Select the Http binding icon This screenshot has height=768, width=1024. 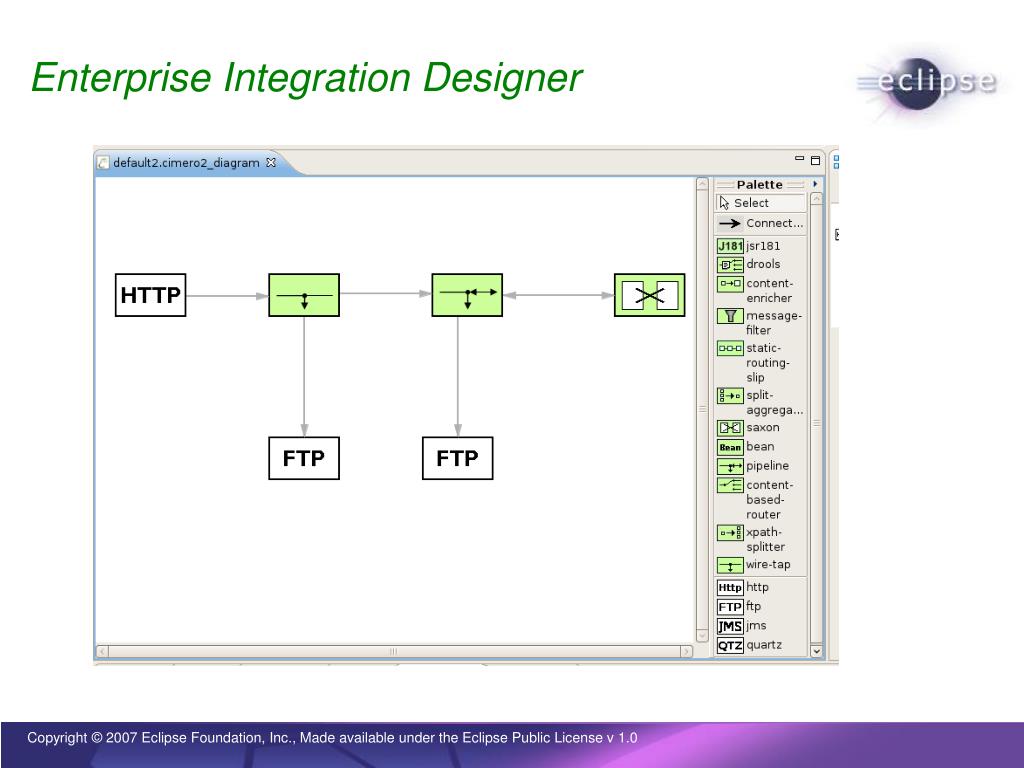(730, 588)
